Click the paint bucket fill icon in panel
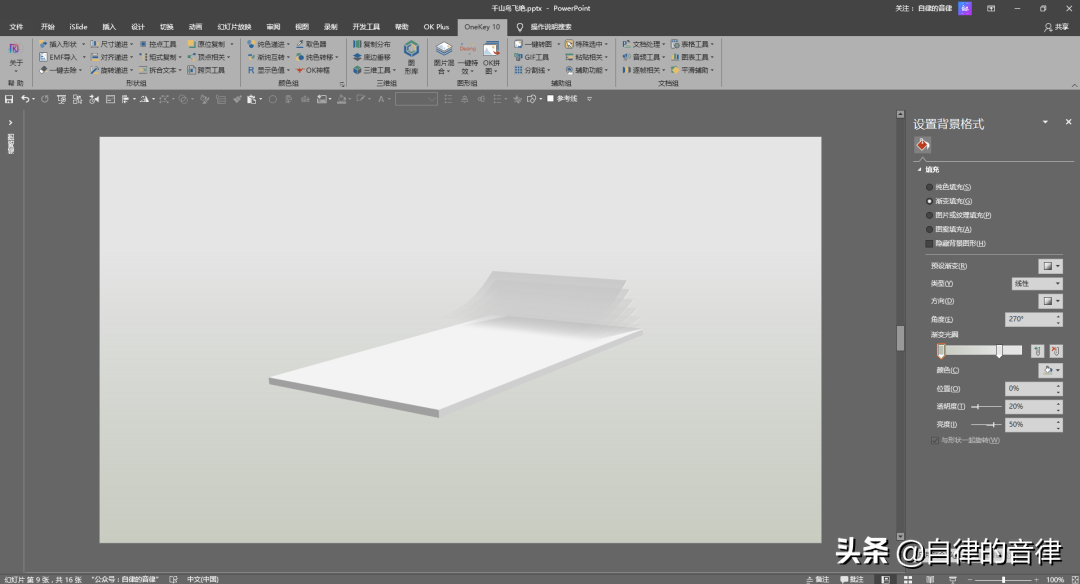This screenshot has height=584, width=1080. click(923, 146)
